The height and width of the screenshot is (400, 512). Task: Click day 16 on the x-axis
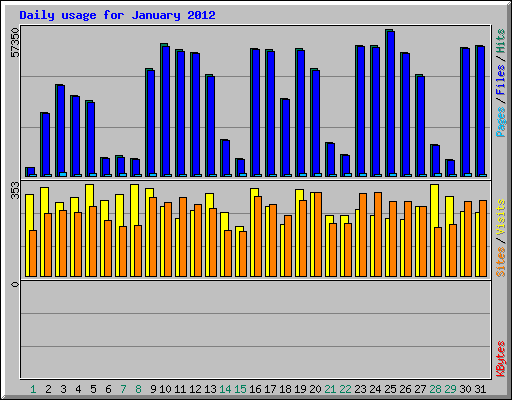(x=255, y=389)
